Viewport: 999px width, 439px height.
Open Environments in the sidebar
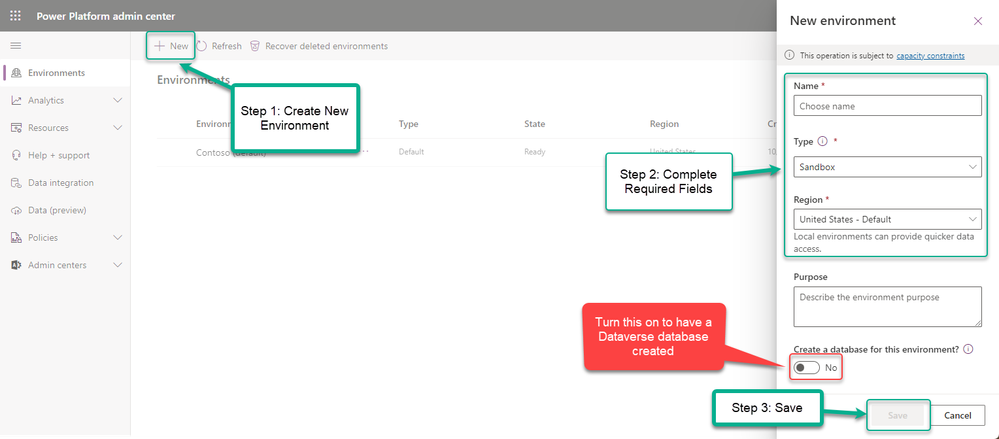click(66, 73)
